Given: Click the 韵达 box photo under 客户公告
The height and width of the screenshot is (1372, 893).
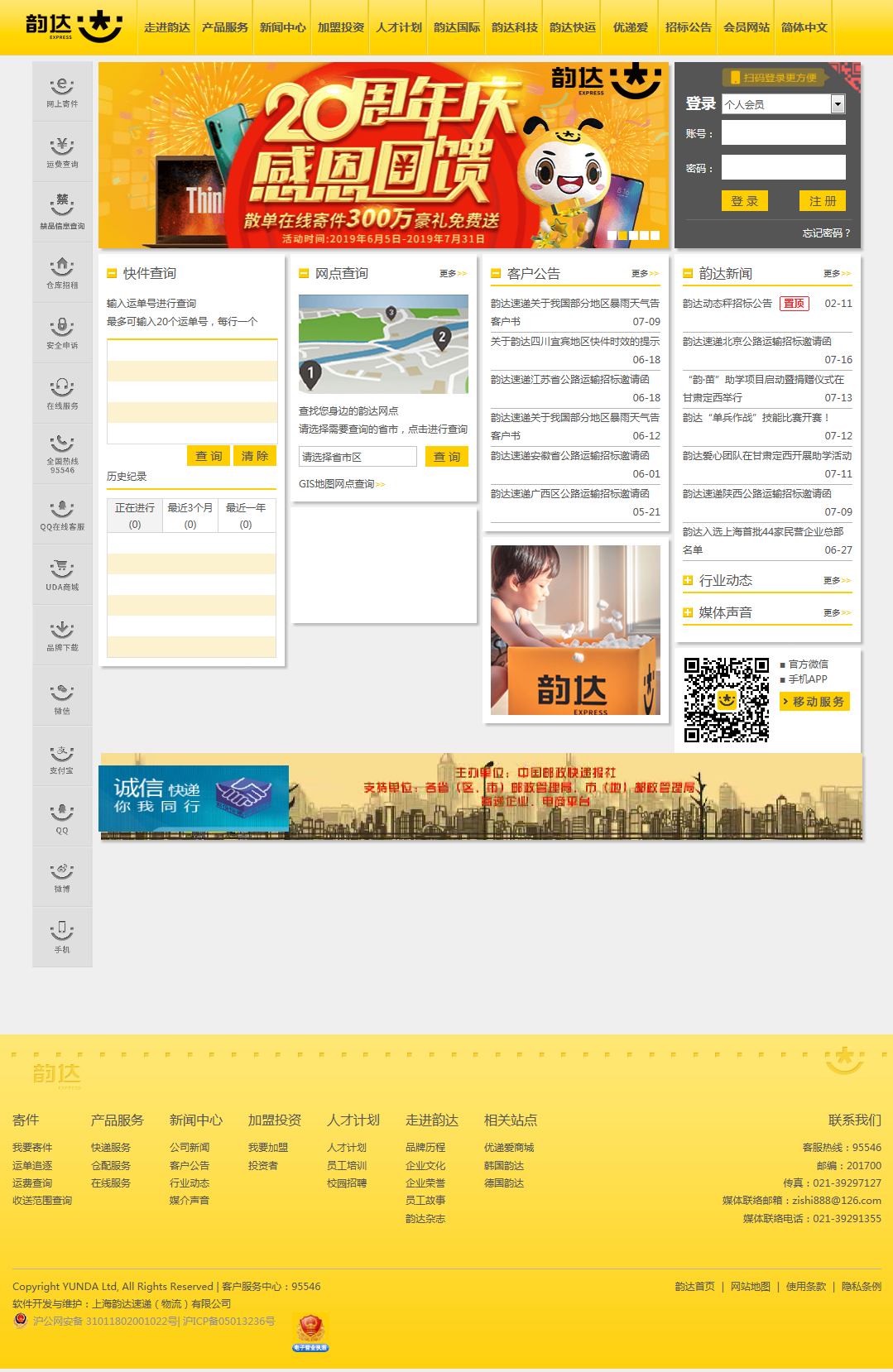Looking at the screenshot, I should pyautogui.click(x=576, y=630).
